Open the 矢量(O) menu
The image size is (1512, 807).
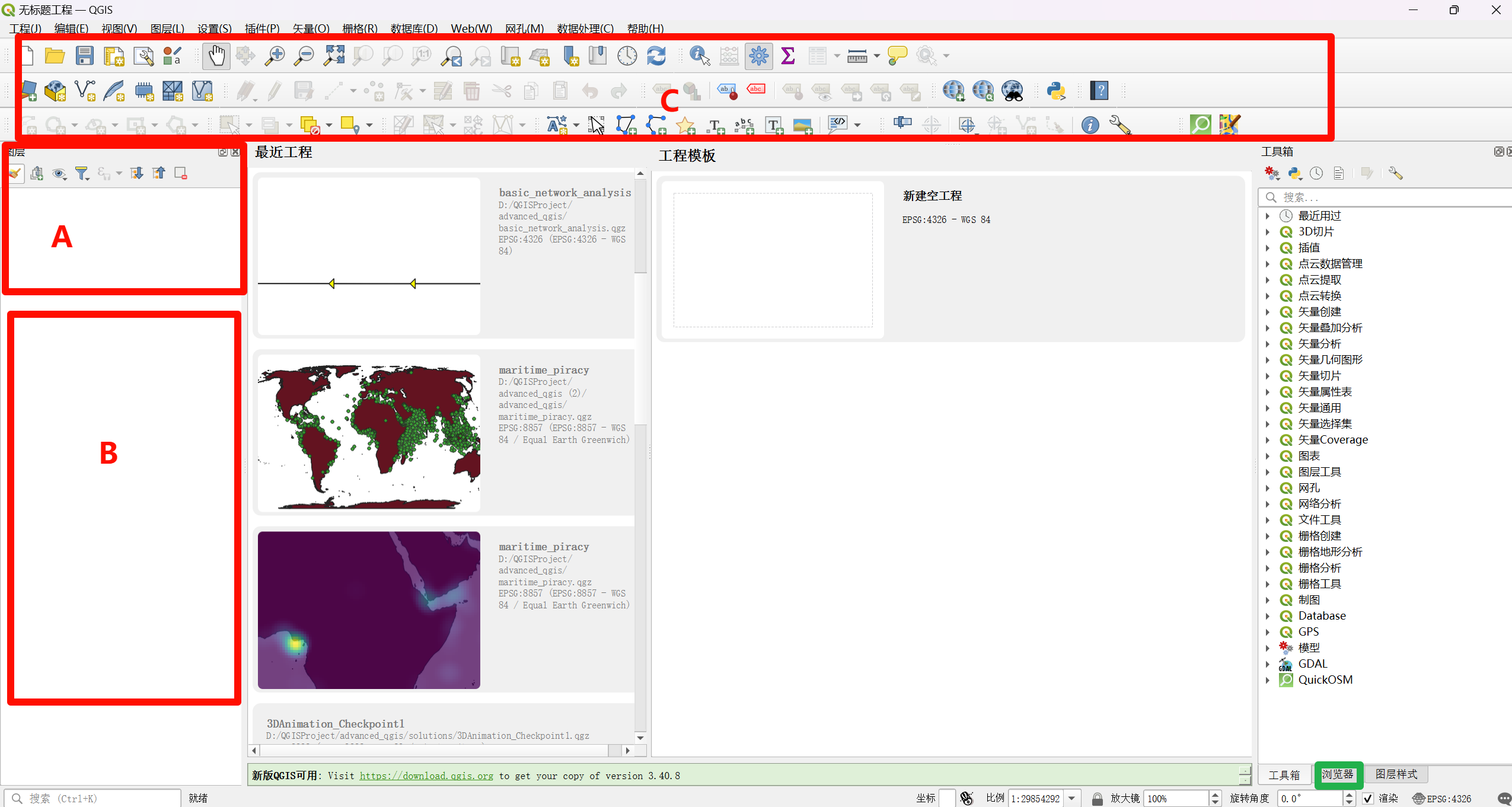(311, 28)
